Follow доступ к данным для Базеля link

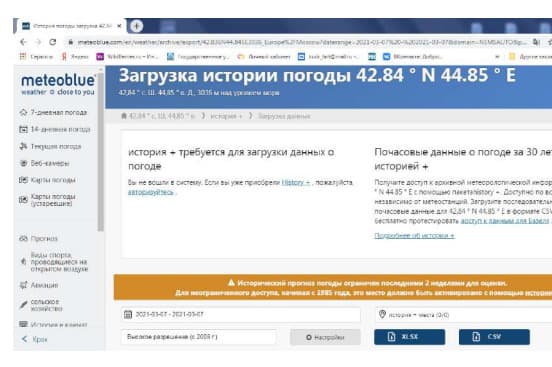(x=505, y=221)
